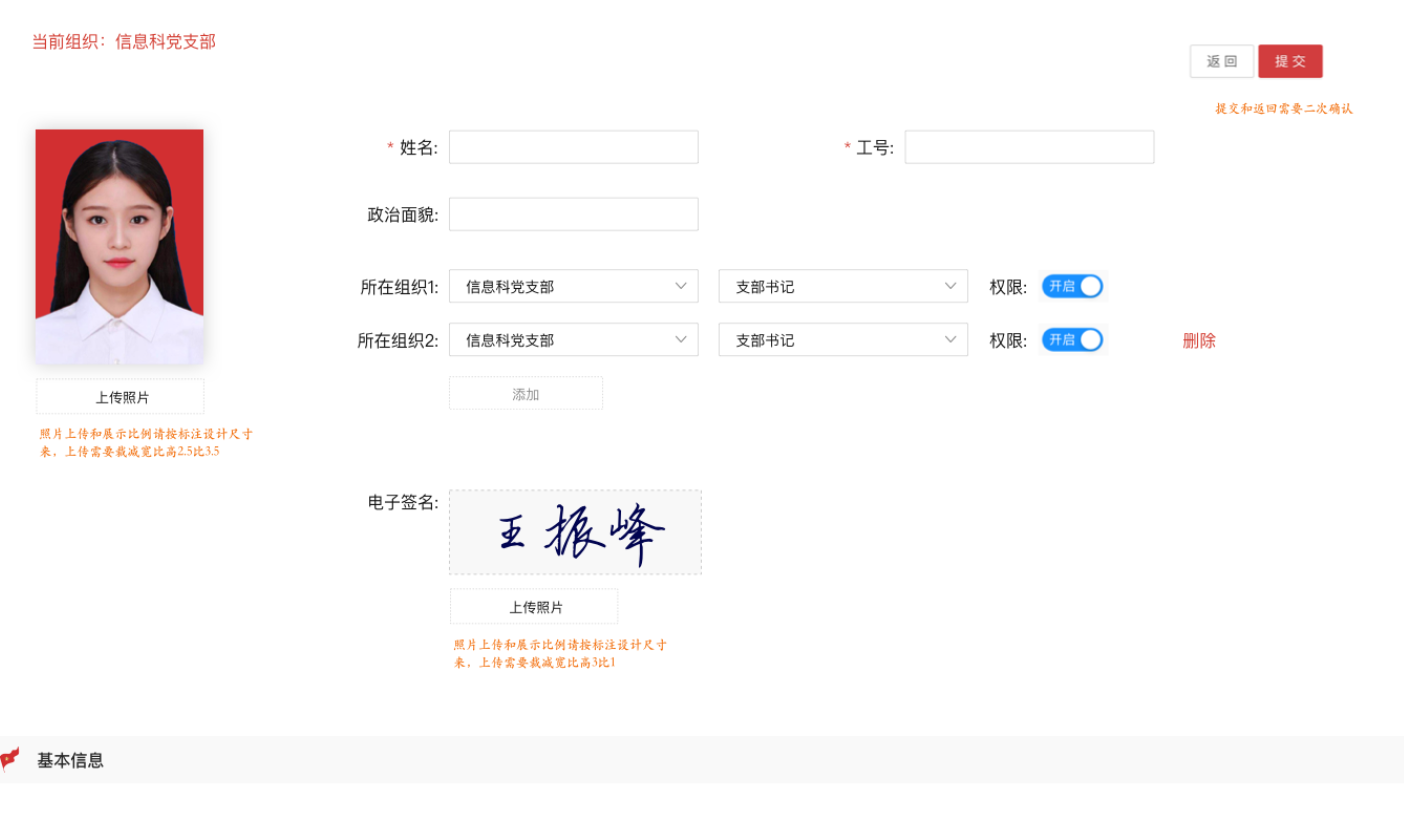
Task: Click the 提交和返回需要二次确认 note
Action: click(1284, 108)
